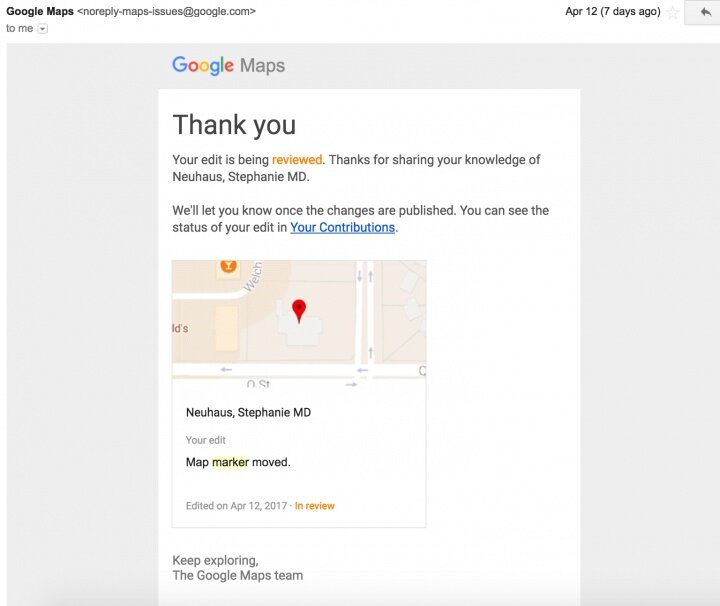Click the reply arrow button
The height and width of the screenshot is (606, 720).
click(704, 12)
